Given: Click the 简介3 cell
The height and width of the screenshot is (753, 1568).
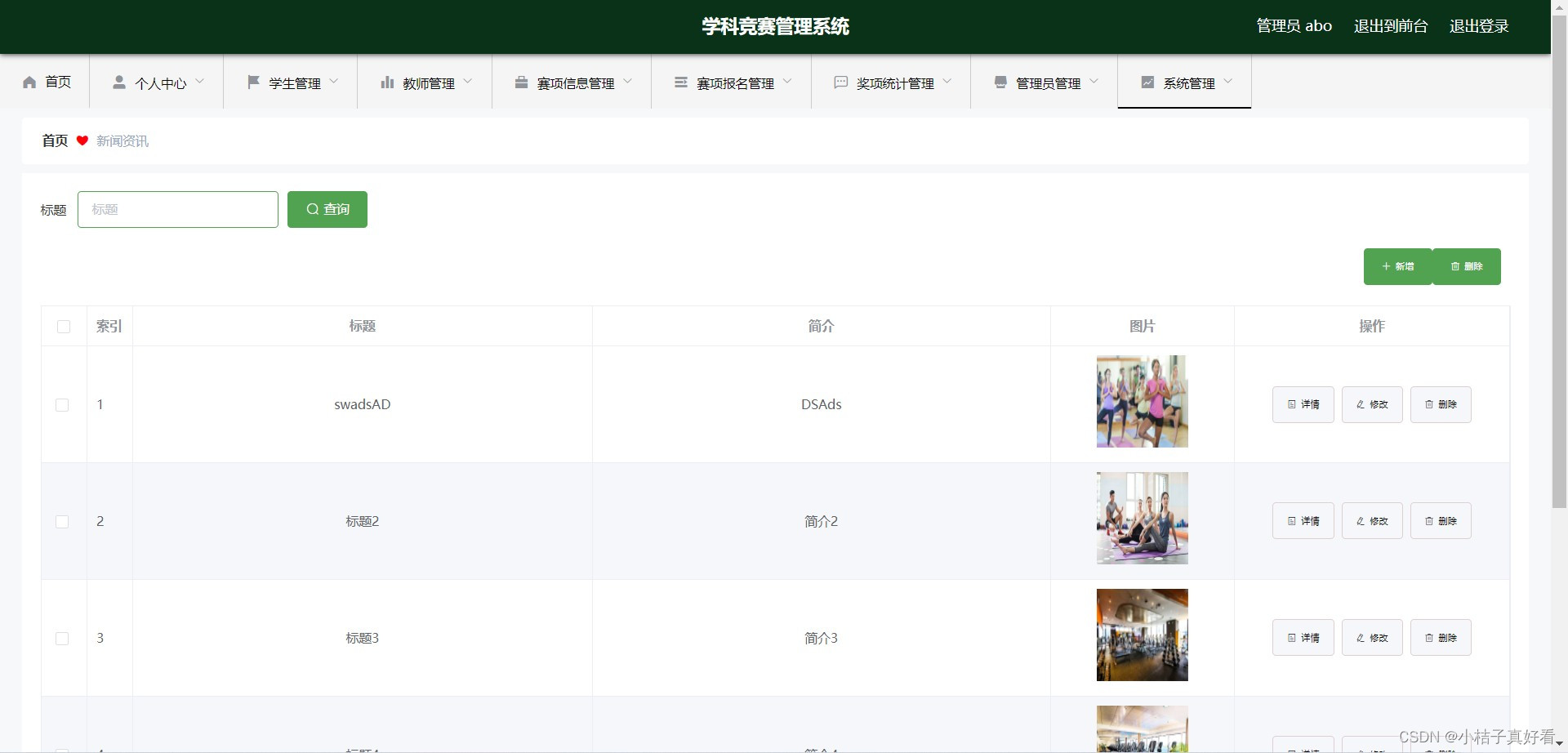Looking at the screenshot, I should point(822,638).
